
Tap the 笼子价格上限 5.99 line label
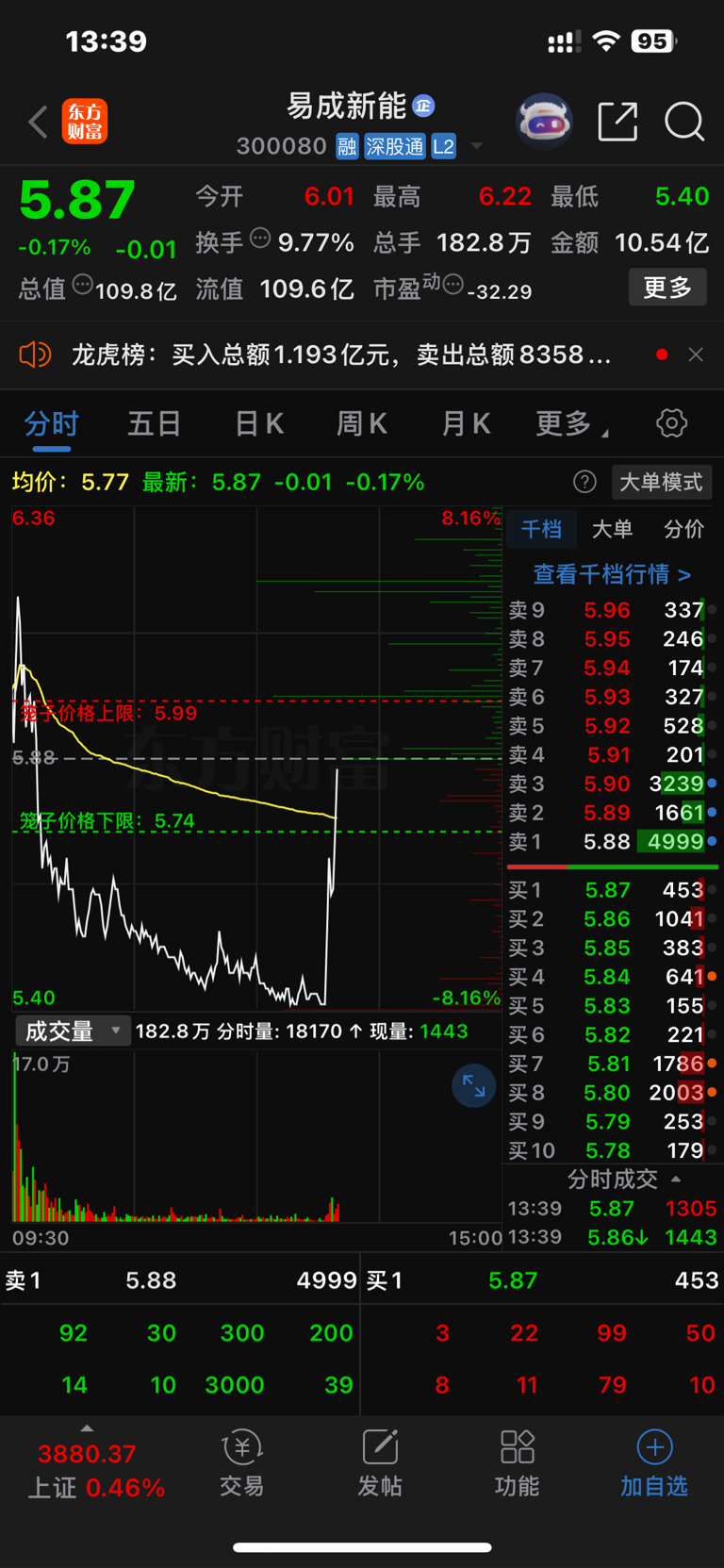pyautogui.click(x=108, y=713)
